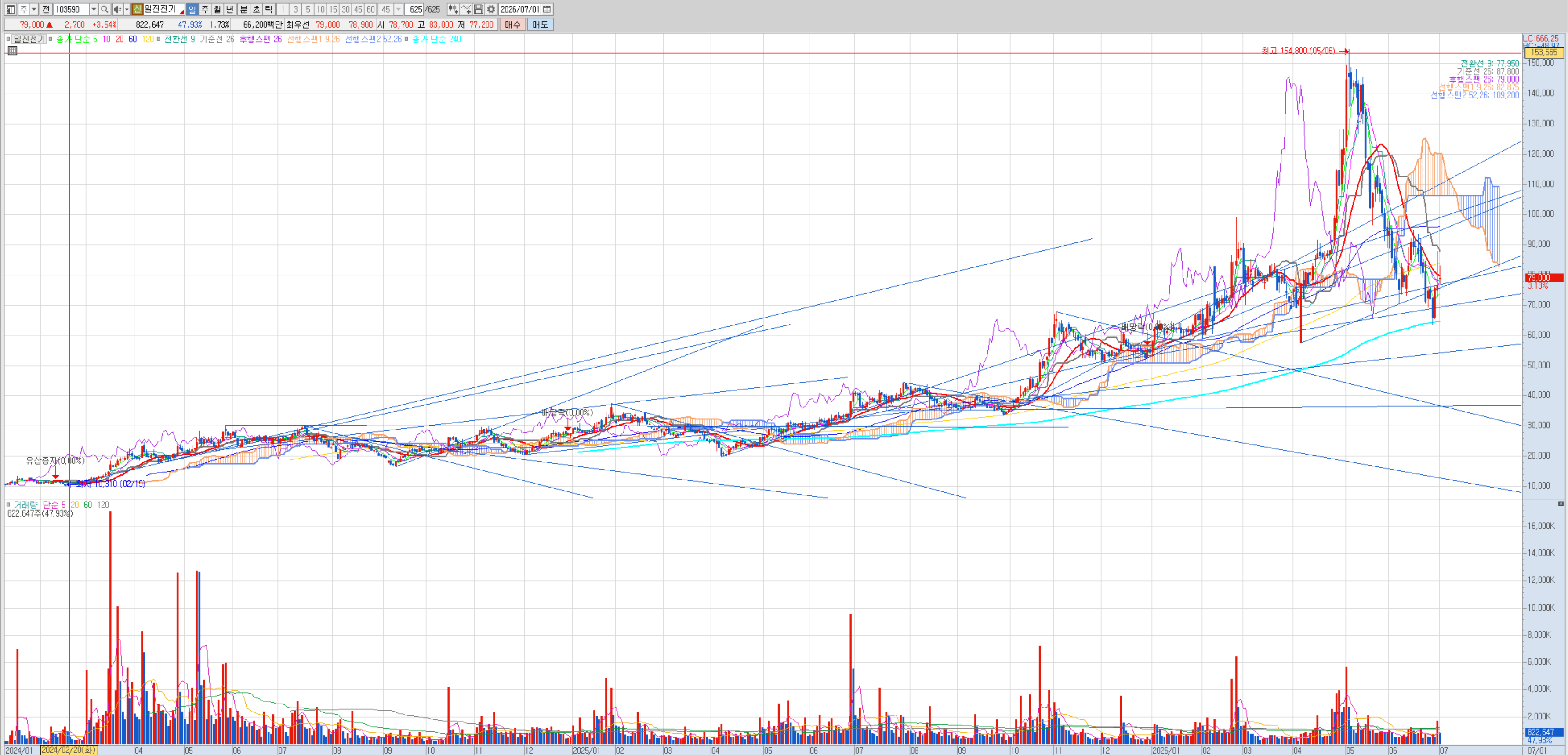The image size is (1568, 755).
Task: Click the blue 60 moving average label
Action: coord(133,39)
